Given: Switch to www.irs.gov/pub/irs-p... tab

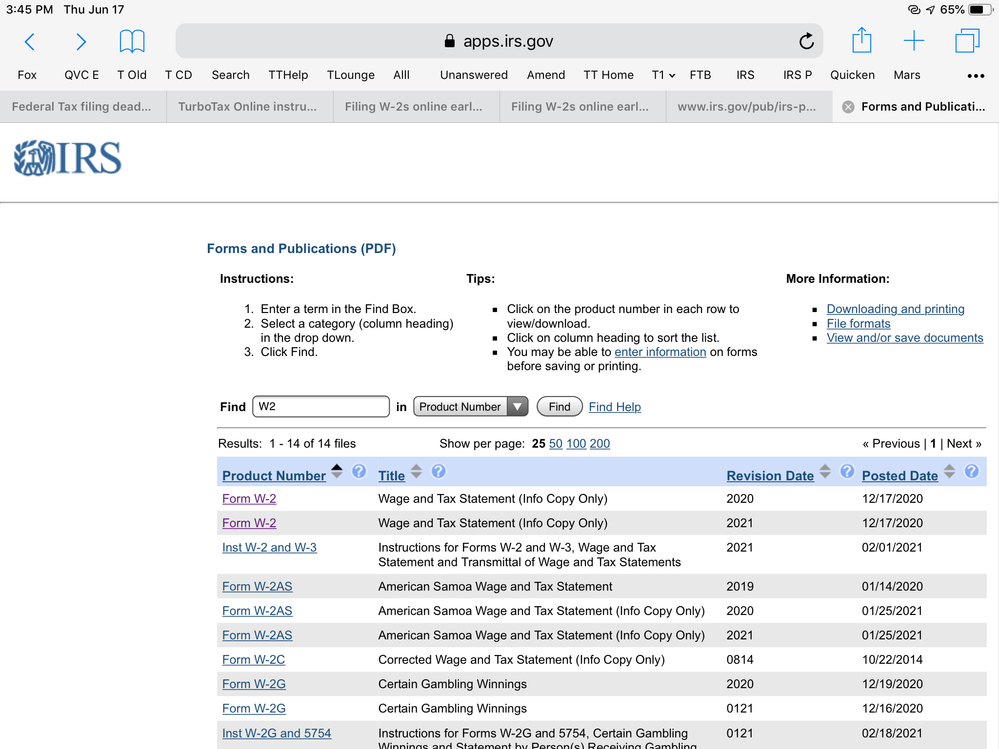Looking at the screenshot, I should (748, 106).
